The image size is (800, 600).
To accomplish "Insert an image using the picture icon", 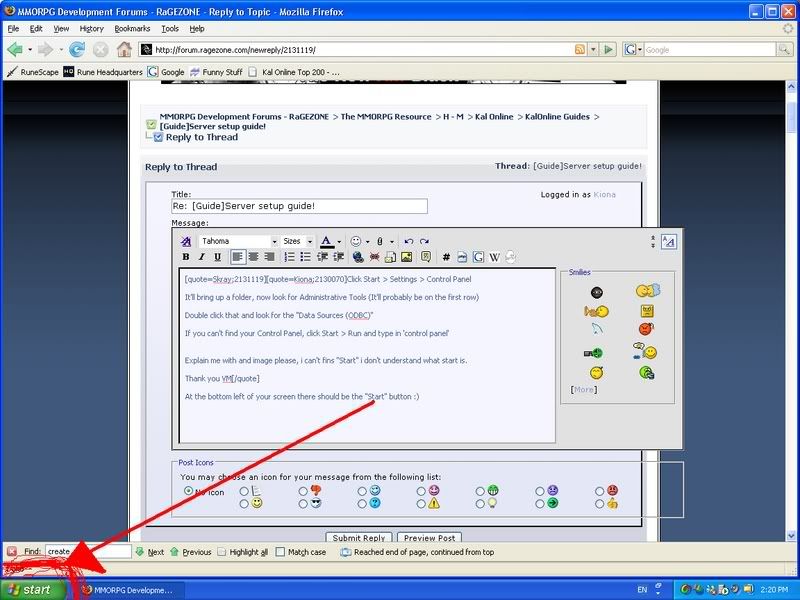I will [407, 257].
